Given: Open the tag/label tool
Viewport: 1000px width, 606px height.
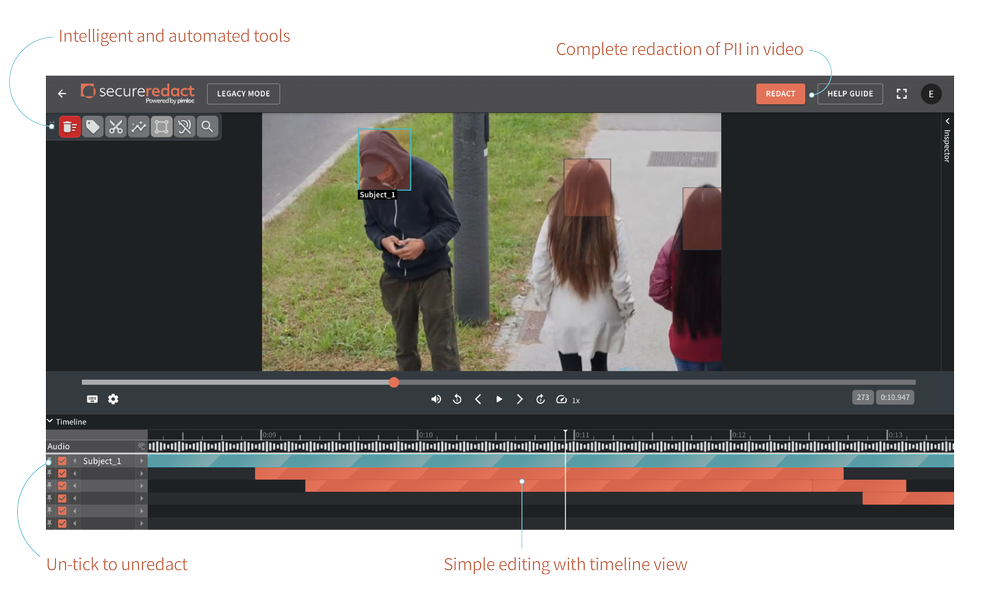Looking at the screenshot, I should click(x=92, y=126).
